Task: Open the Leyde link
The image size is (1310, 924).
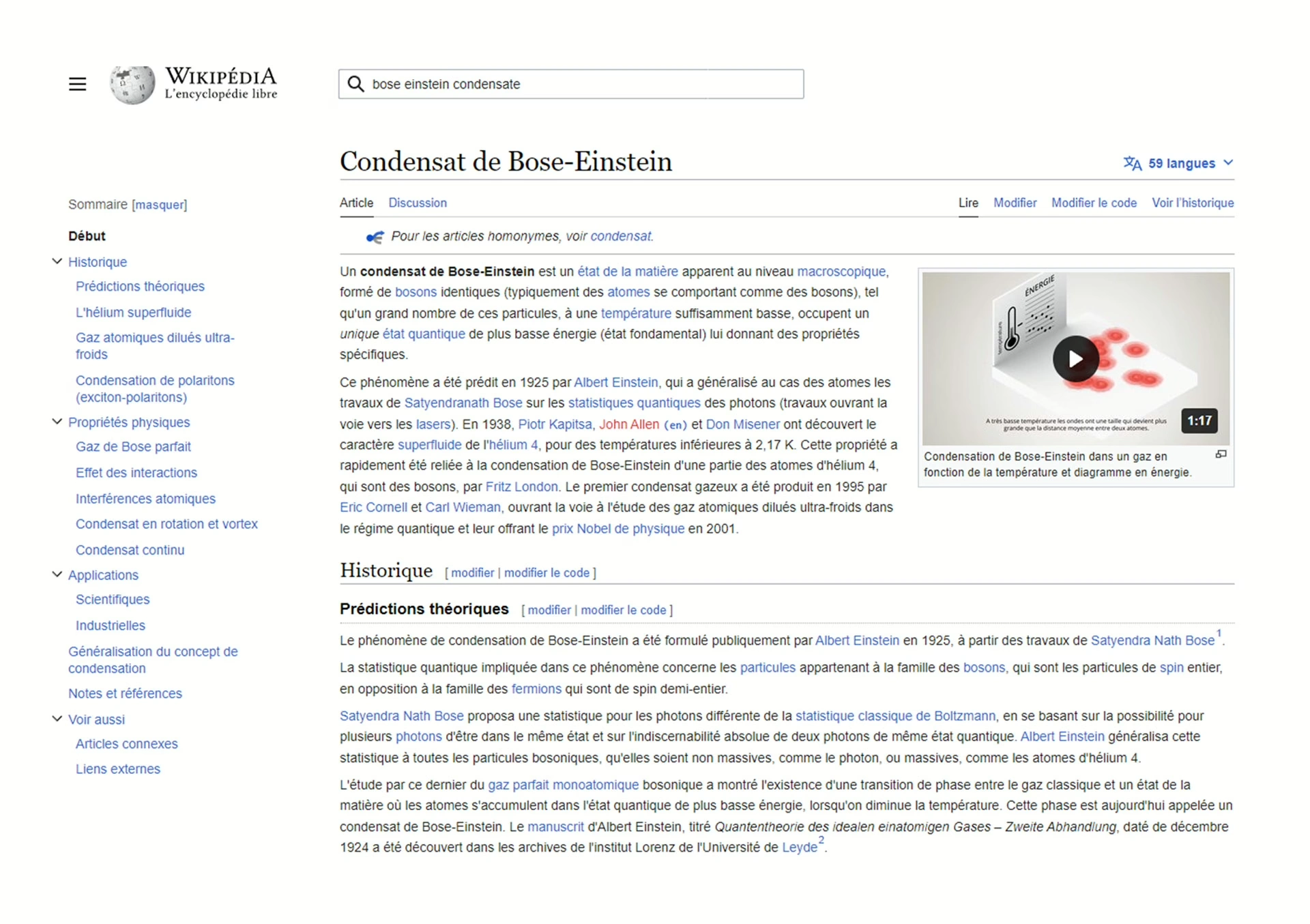Action: pyautogui.click(x=800, y=848)
